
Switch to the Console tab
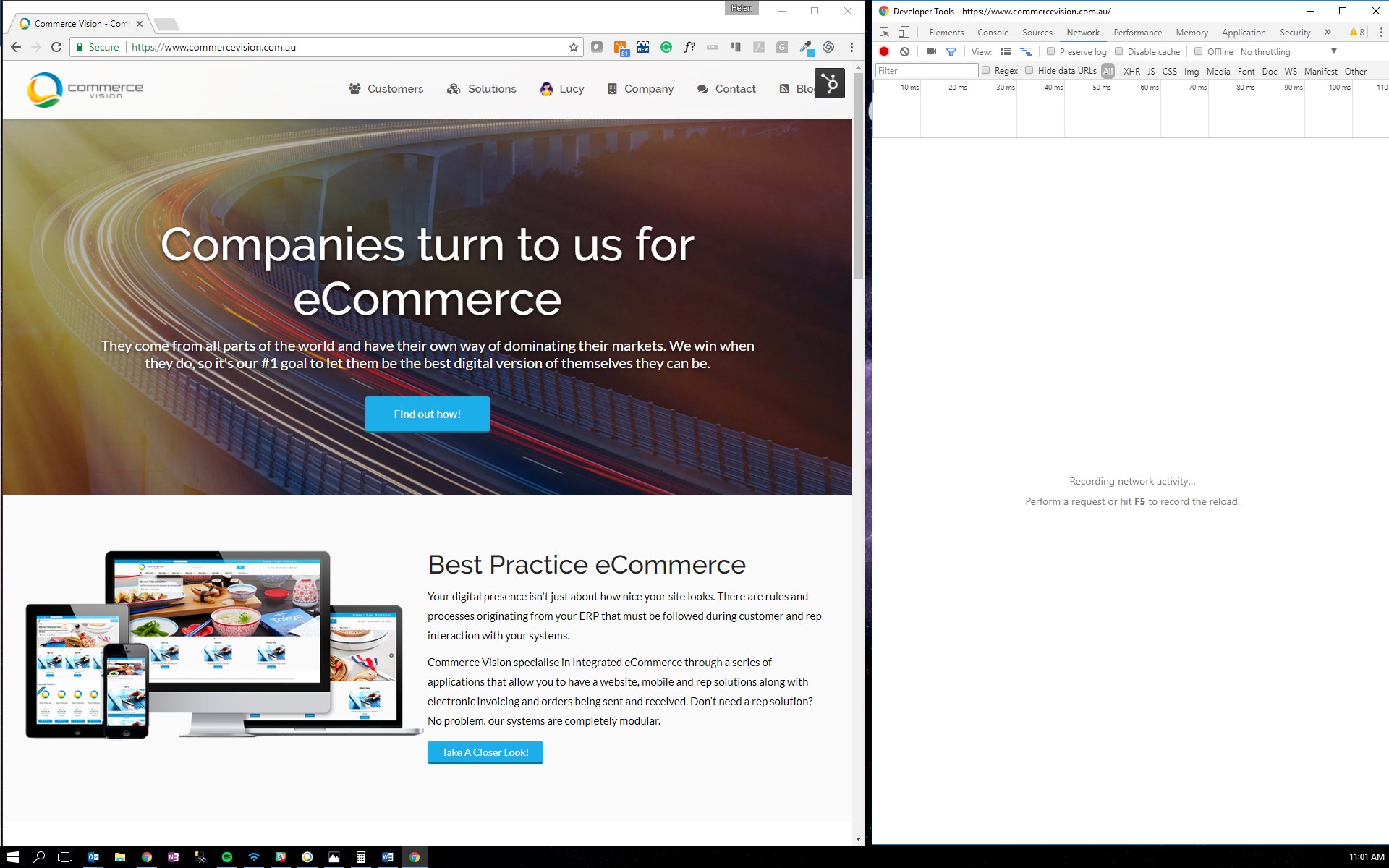pos(993,32)
